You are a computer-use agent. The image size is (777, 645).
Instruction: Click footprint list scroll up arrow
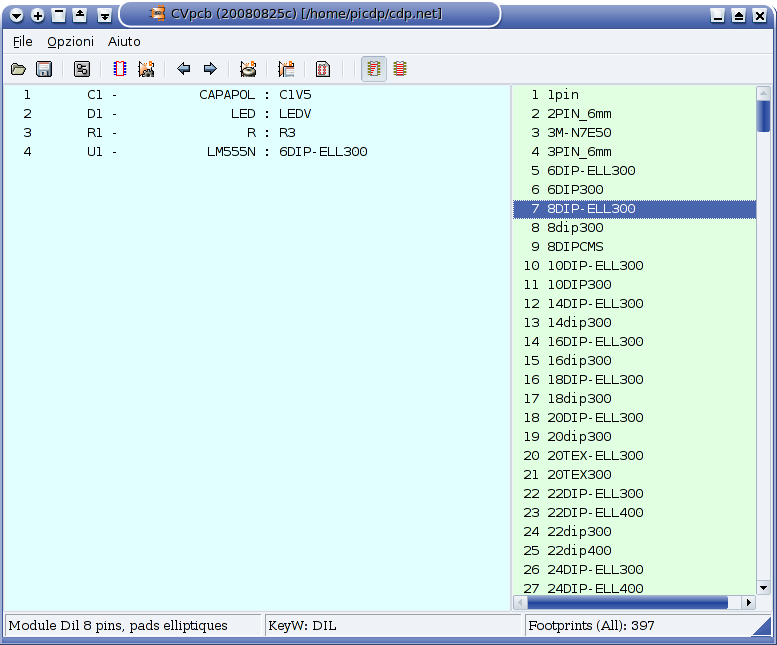click(763, 93)
